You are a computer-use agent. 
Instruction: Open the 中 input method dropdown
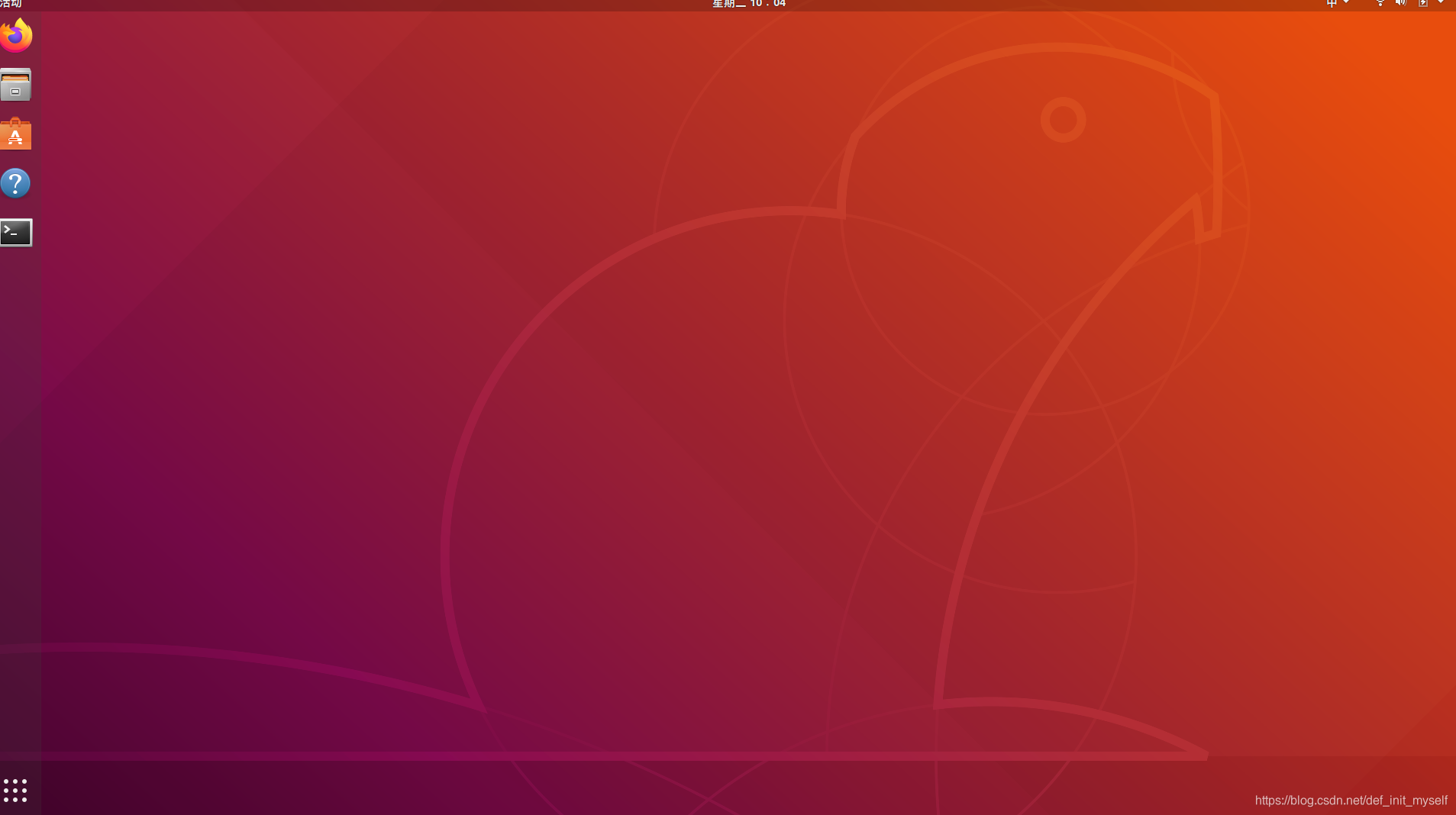click(x=1337, y=4)
